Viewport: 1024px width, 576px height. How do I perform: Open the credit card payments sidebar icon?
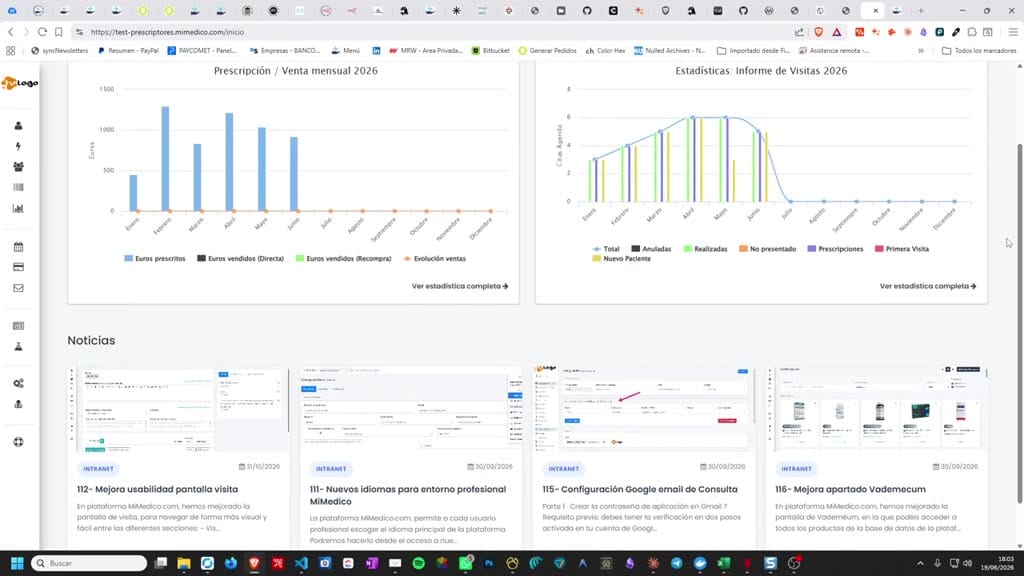click(18, 267)
